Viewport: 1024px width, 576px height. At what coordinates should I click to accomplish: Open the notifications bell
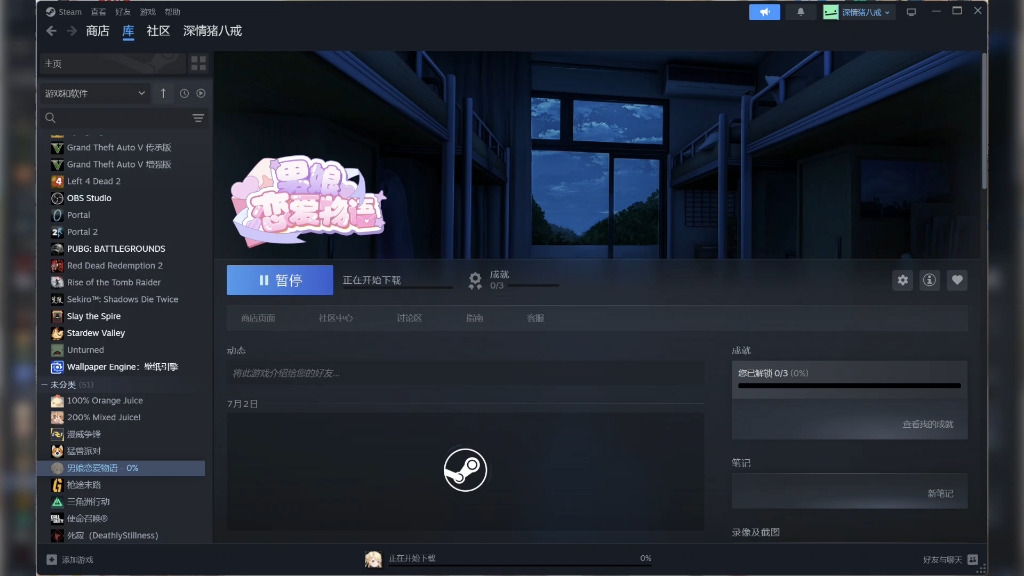coord(801,12)
